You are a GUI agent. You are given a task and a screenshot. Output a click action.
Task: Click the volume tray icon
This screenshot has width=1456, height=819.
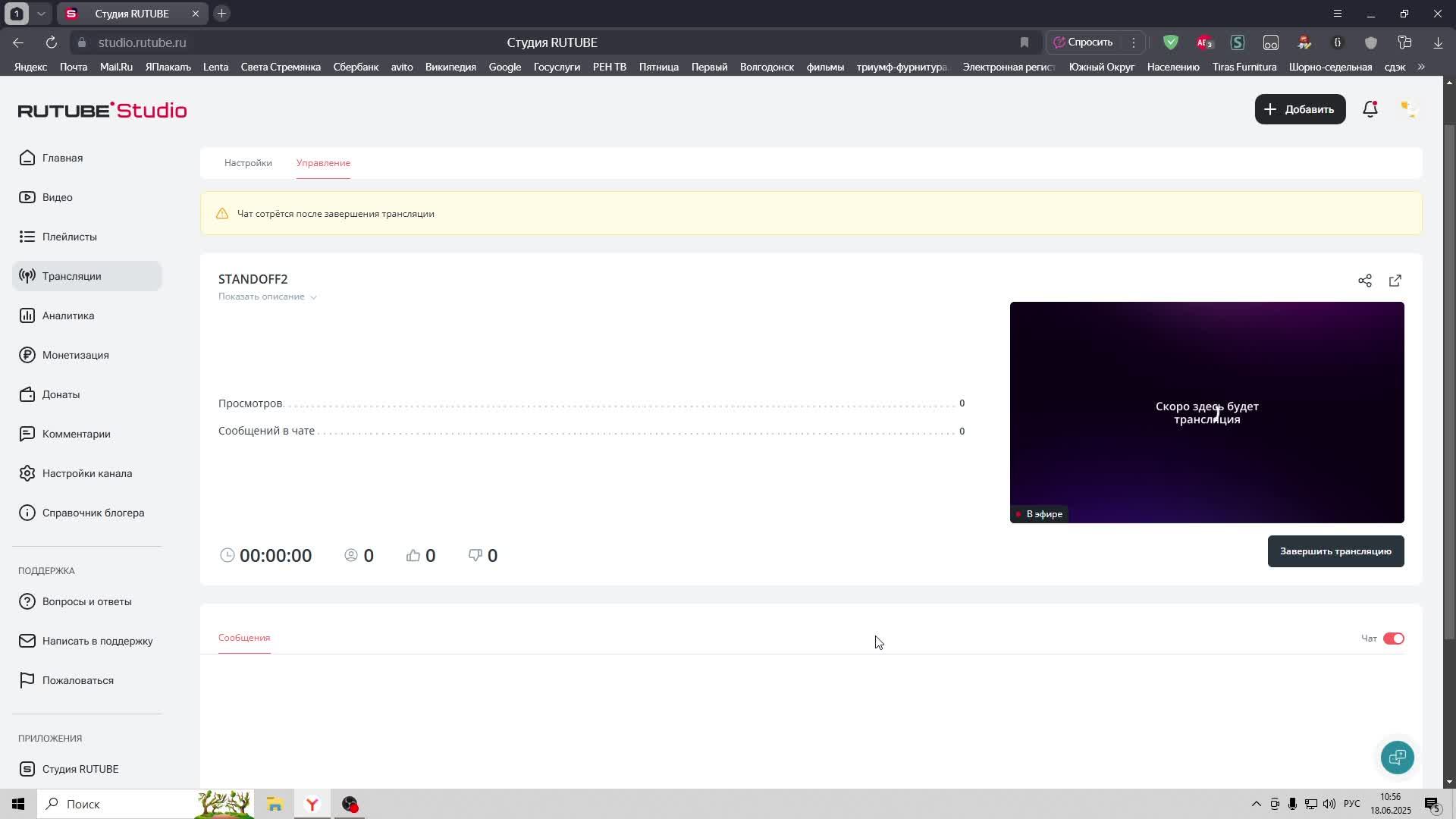[1329, 804]
